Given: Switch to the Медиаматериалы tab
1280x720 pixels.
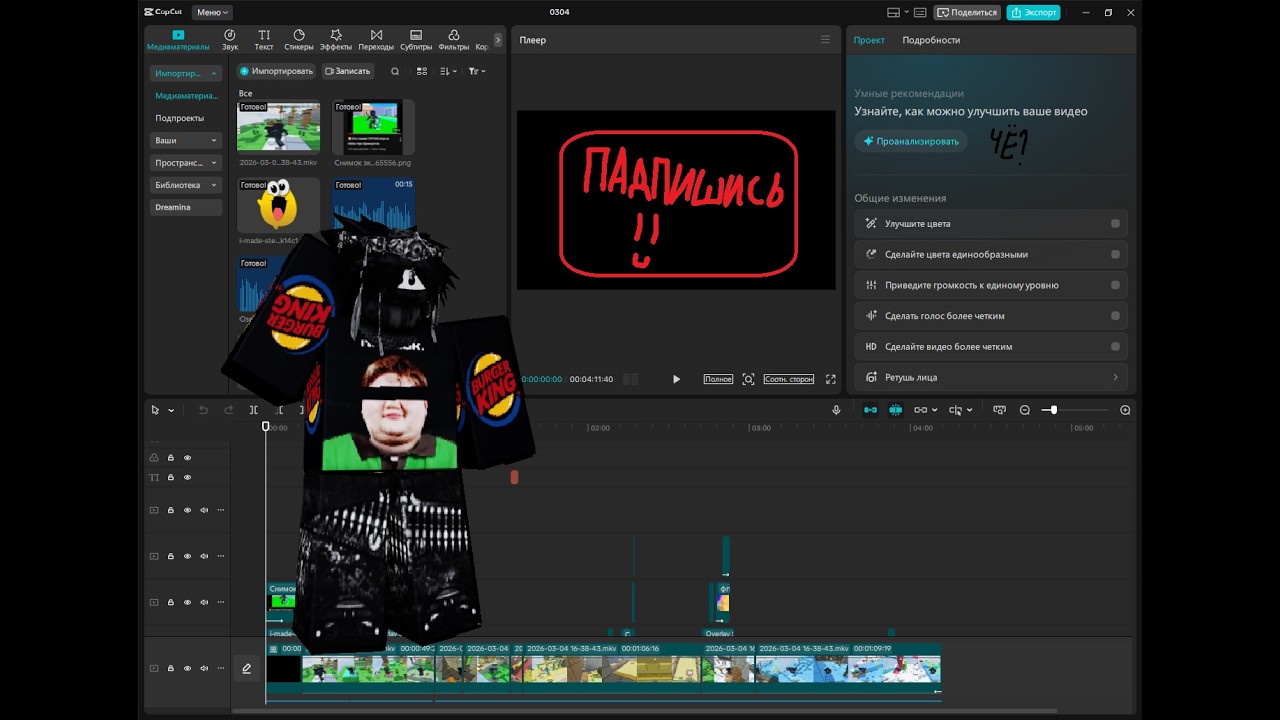Looking at the screenshot, I should (x=178, y=40).
